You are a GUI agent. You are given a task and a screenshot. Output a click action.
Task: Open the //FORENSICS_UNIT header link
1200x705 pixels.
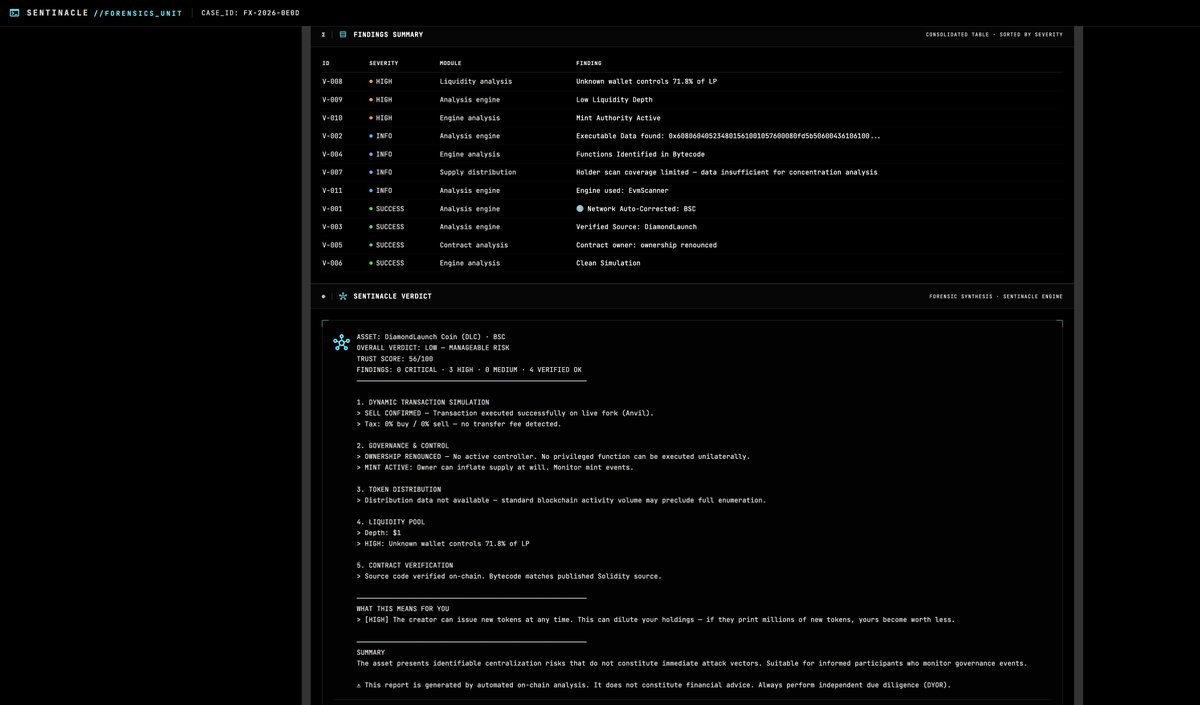[139, 12]
